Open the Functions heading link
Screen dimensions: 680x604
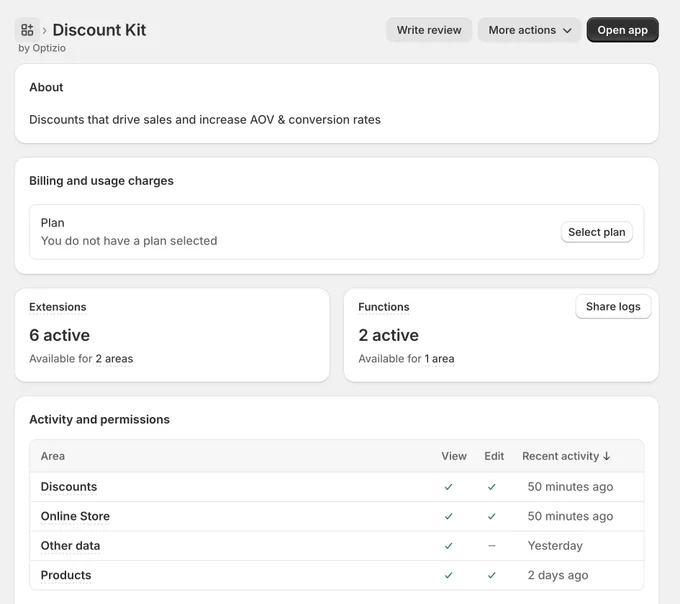tap(384, 307)
